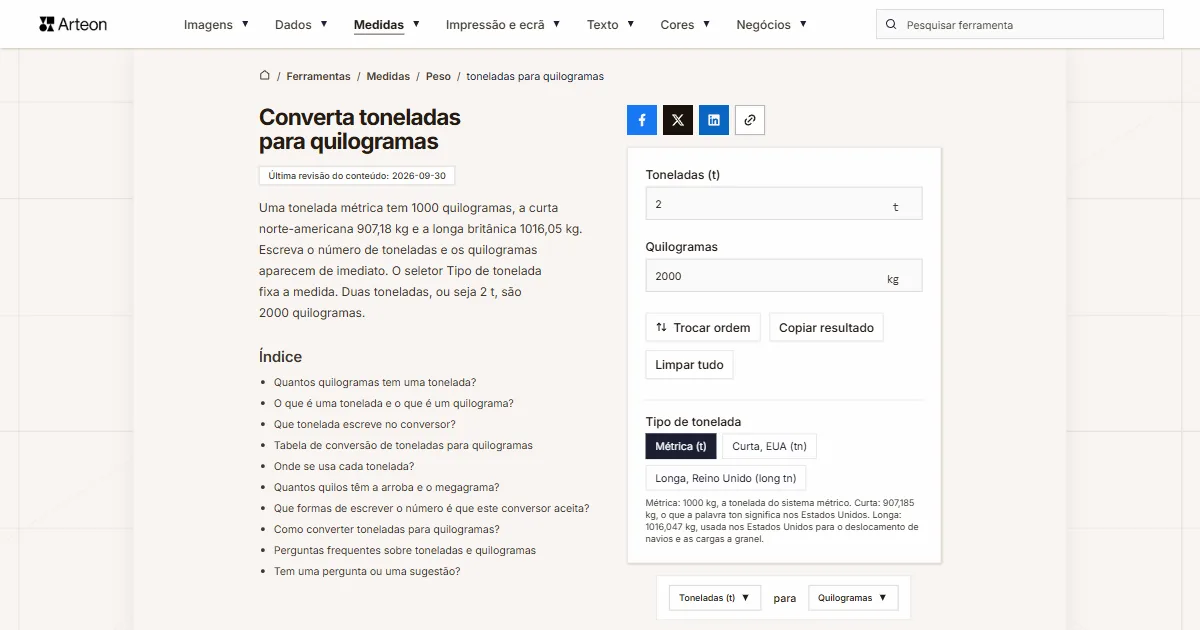Select Curta, EUA (tn) tonne type

[x=770, y=446]
